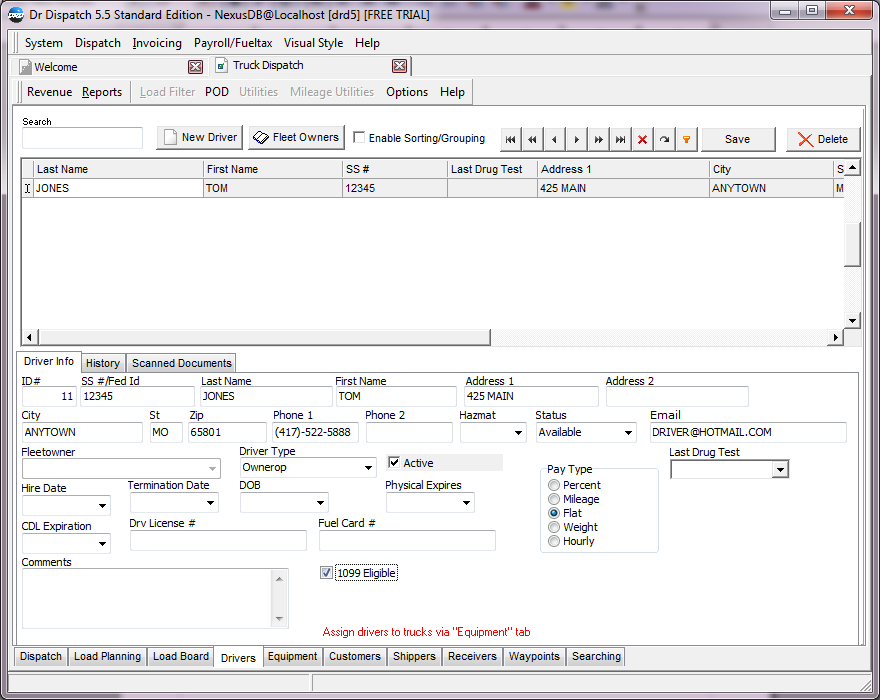Screen dimensions: 880x700
Task: Click the Fuel Card # field
Action: [x=407, y=541]
